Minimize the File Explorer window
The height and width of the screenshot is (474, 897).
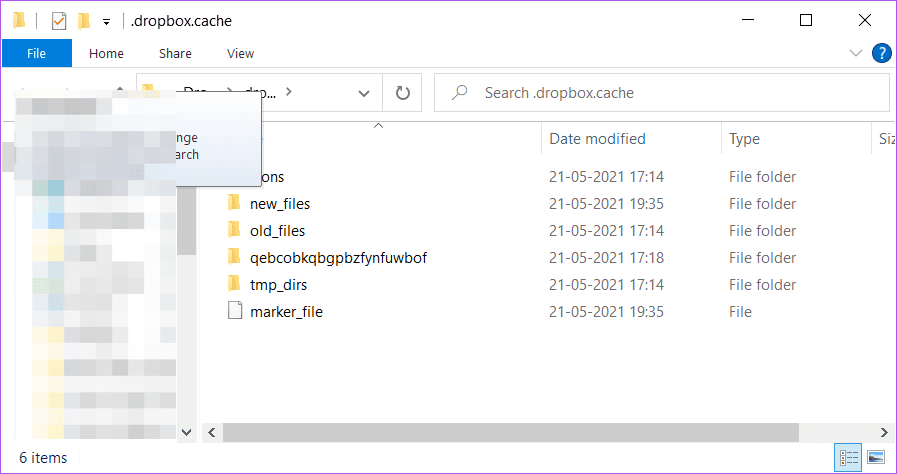[x=747, y=21]
